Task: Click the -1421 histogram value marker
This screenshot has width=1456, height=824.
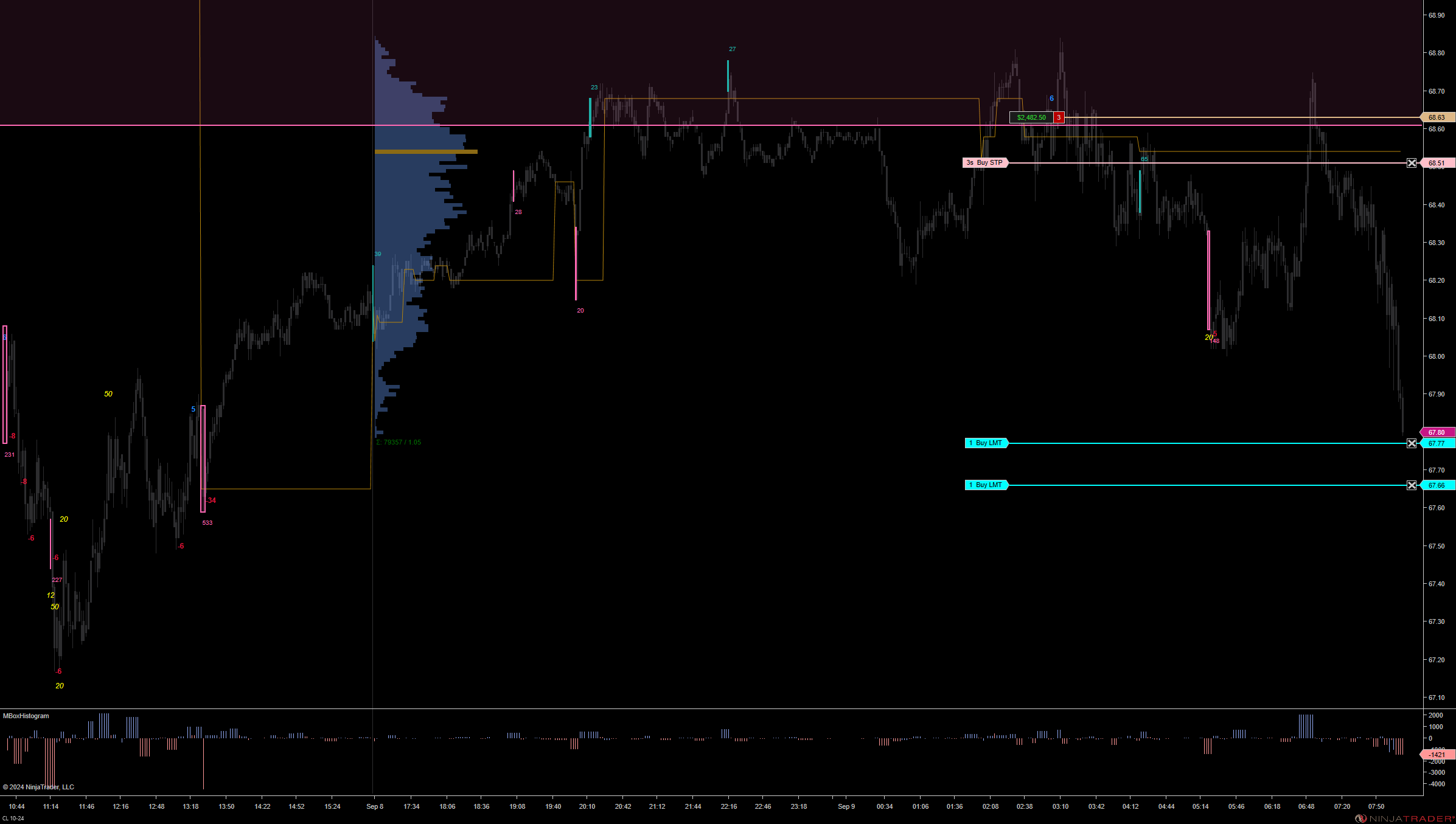Action: click(x=1437, y=755)
